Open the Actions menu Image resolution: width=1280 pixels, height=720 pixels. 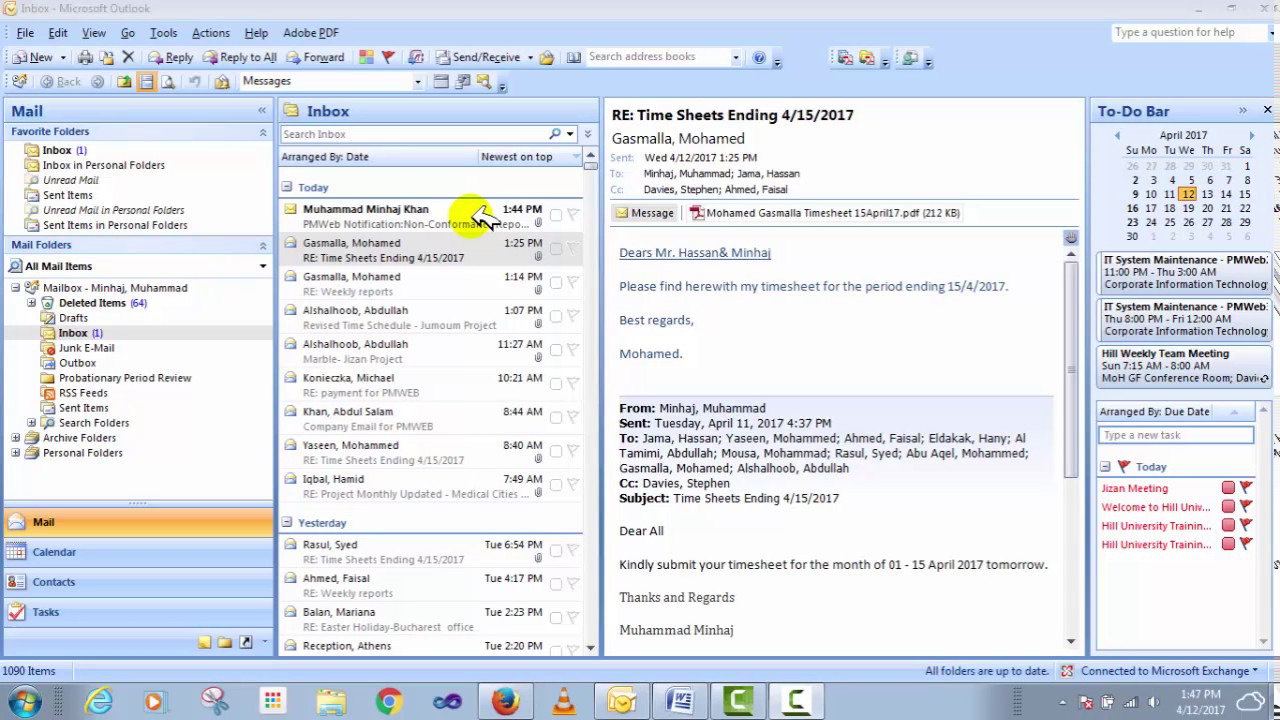pos(211,33)
